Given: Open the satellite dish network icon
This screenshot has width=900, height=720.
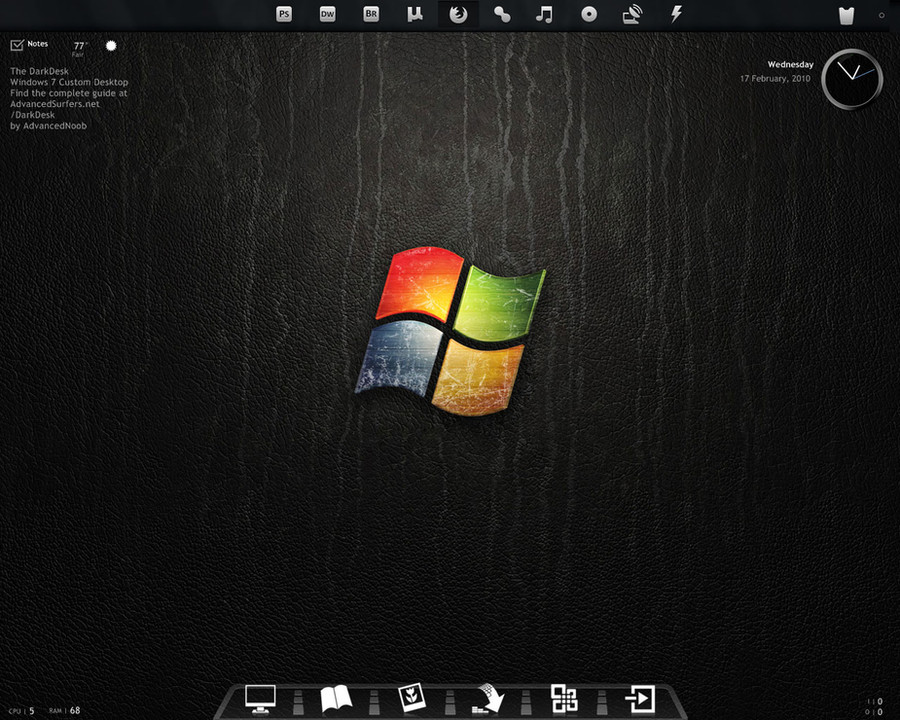Looking at the screenshot, I should pyautogui.click(x=632, y=14).
